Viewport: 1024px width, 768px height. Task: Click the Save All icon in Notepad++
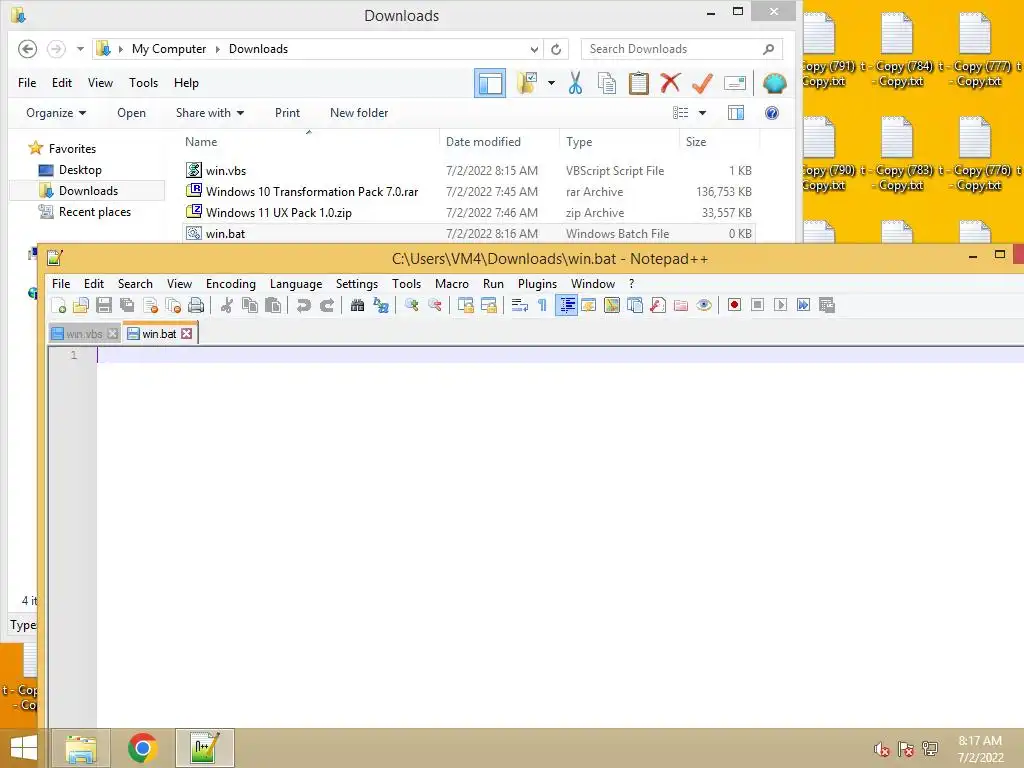click(127, 305)
